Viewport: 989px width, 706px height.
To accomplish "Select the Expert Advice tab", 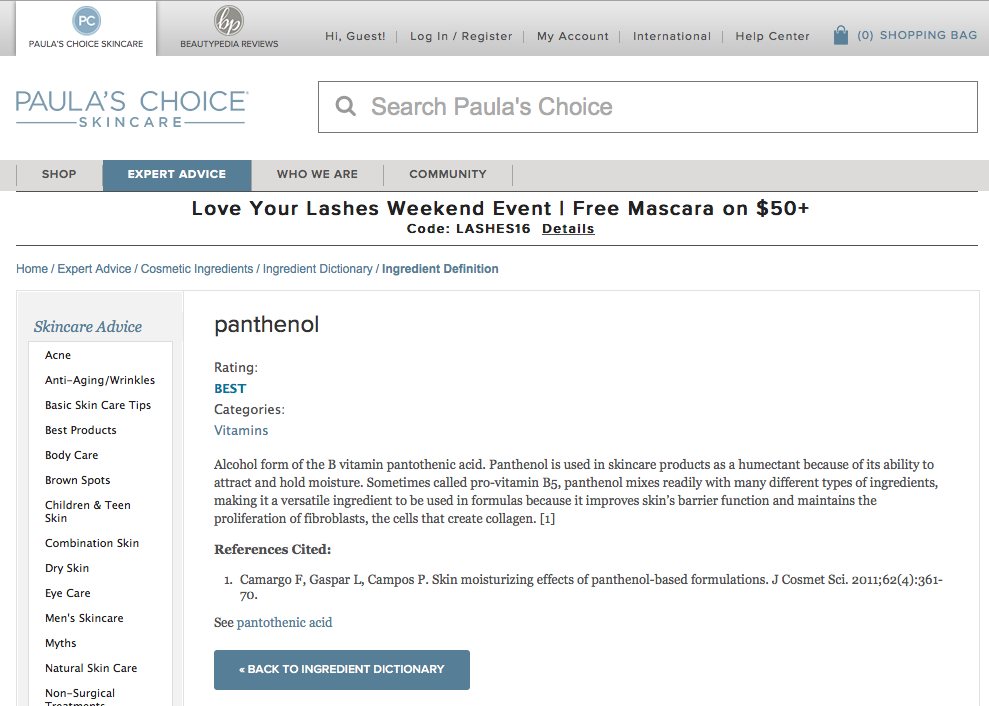I will pyautogui.click(x=177, y=175).
